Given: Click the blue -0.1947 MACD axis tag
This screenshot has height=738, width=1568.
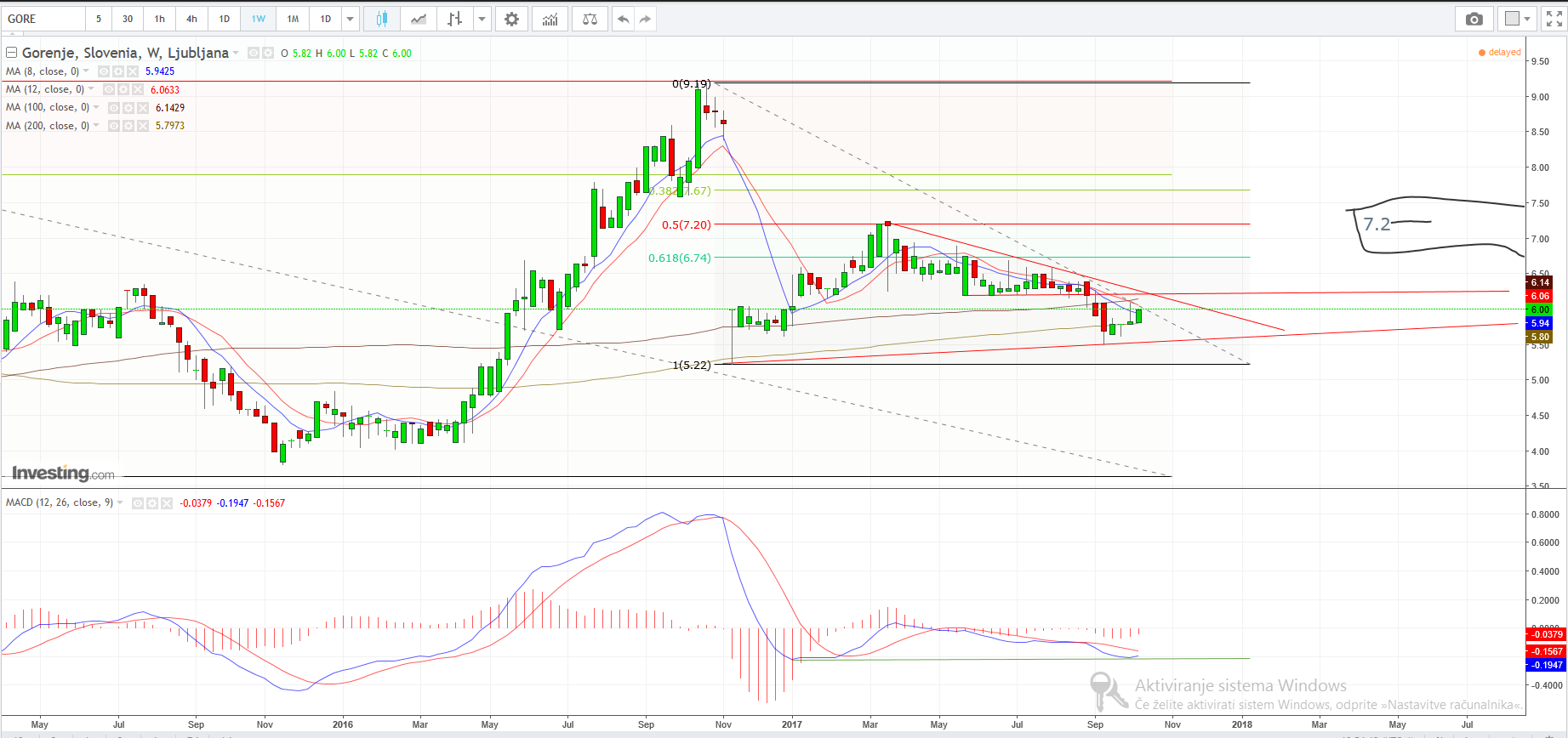Looking at the screenshot, I should pyautogui.click(x=1547, y=666).
